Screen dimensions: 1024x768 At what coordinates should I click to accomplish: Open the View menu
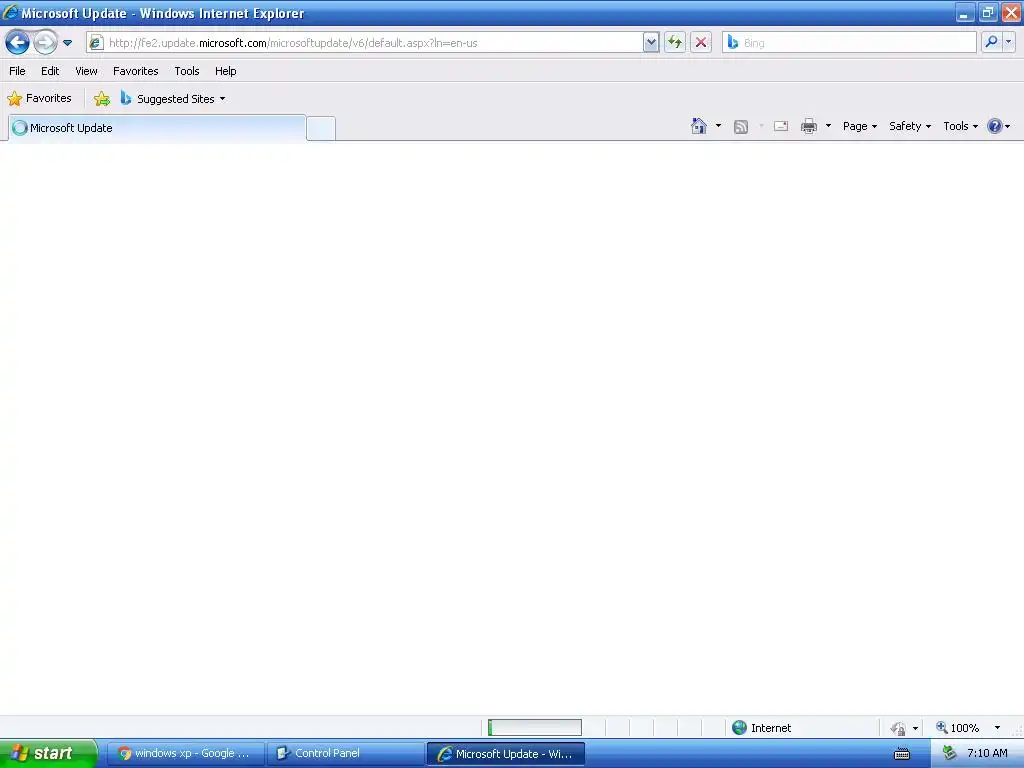click(86, 71)
